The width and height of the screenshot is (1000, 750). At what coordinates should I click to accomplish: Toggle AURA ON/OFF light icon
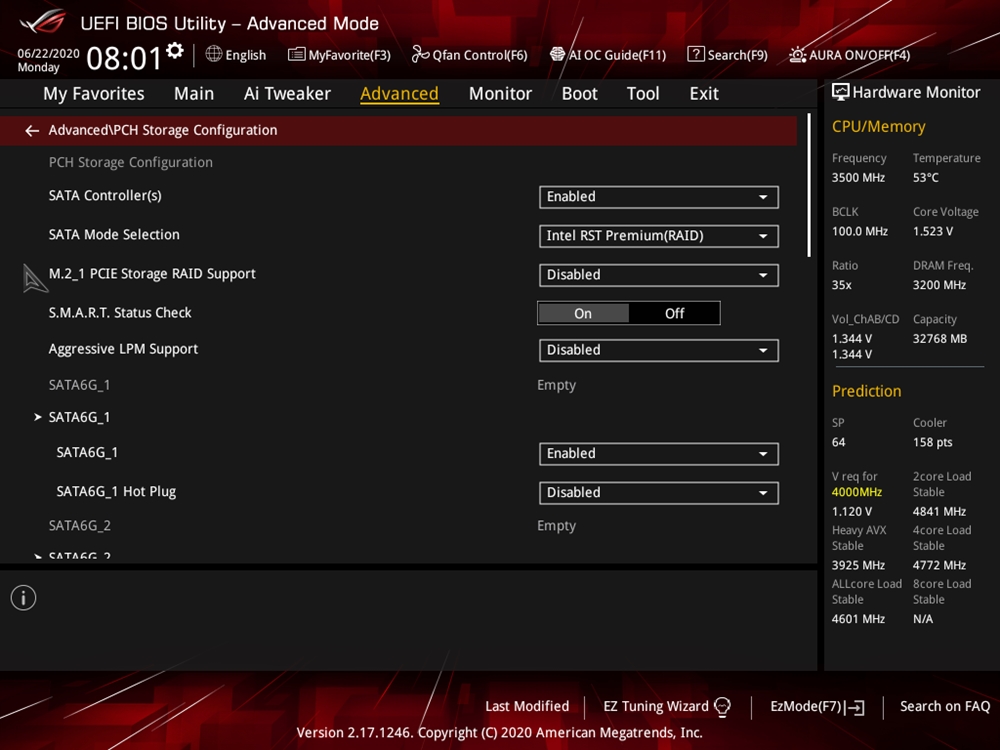click(x=797, y=55)
